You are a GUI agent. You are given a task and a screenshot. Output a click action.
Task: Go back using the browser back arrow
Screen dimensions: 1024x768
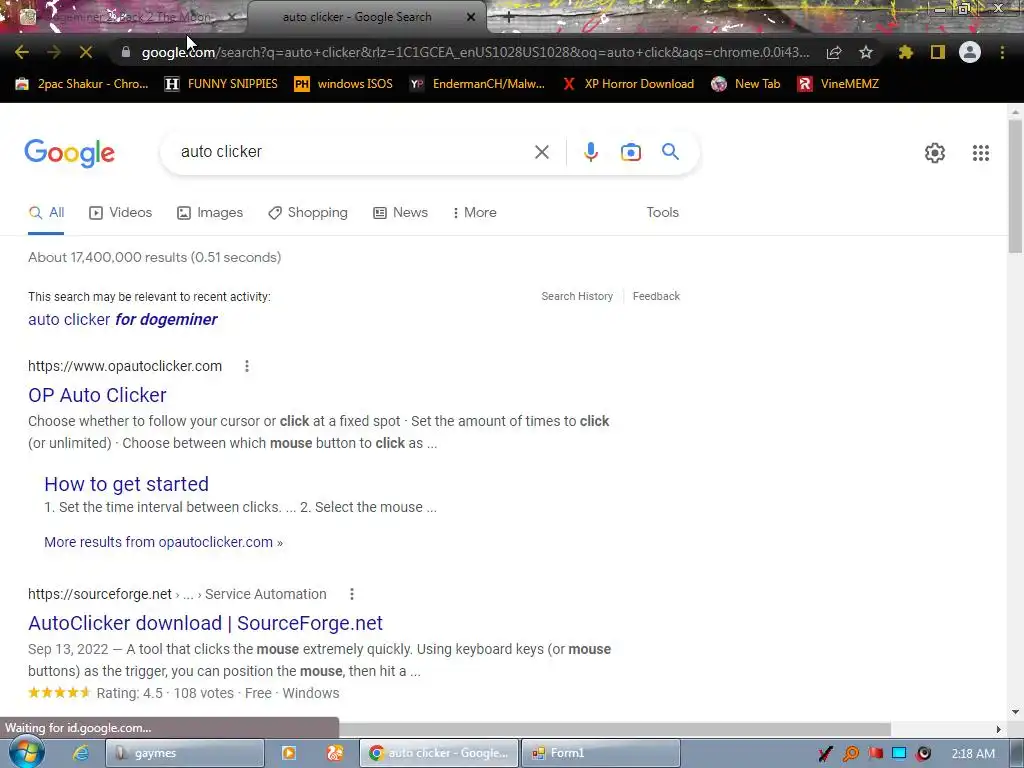[x=22, y=52]
